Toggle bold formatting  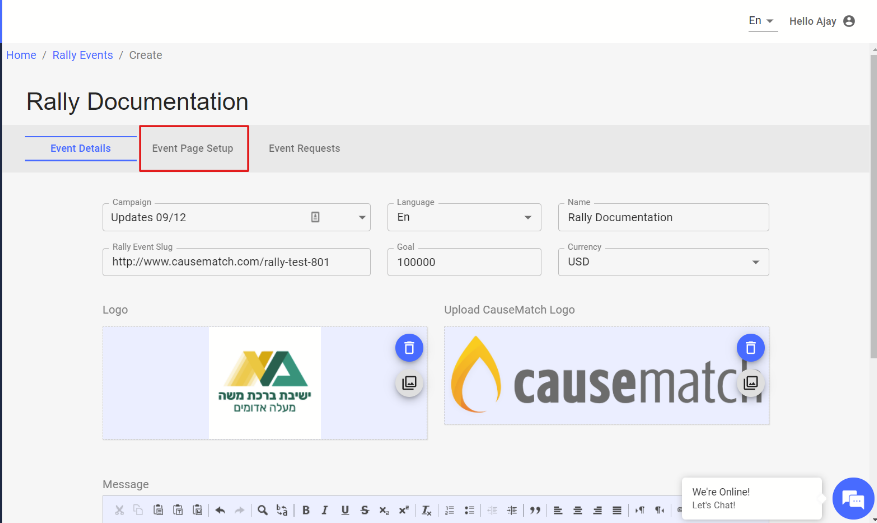(306, 510)
